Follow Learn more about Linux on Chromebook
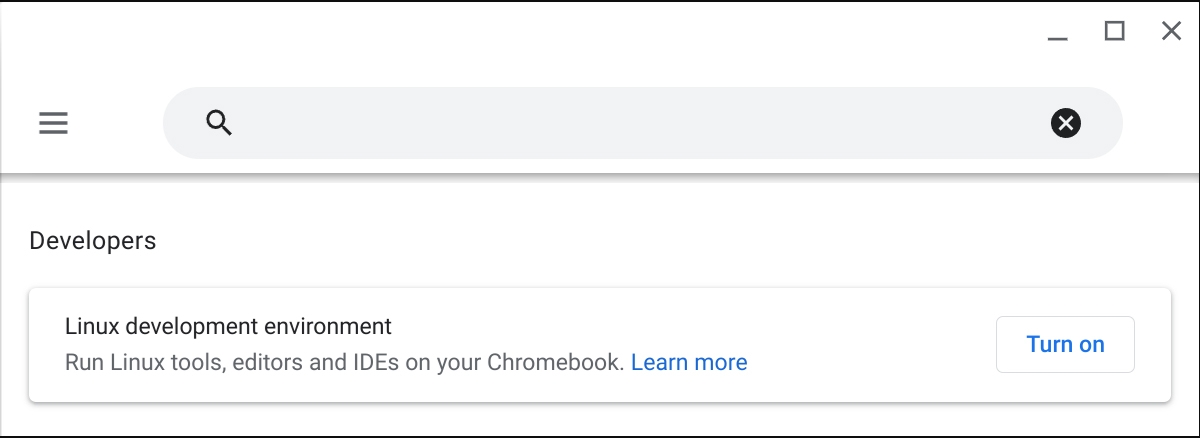 689,362
